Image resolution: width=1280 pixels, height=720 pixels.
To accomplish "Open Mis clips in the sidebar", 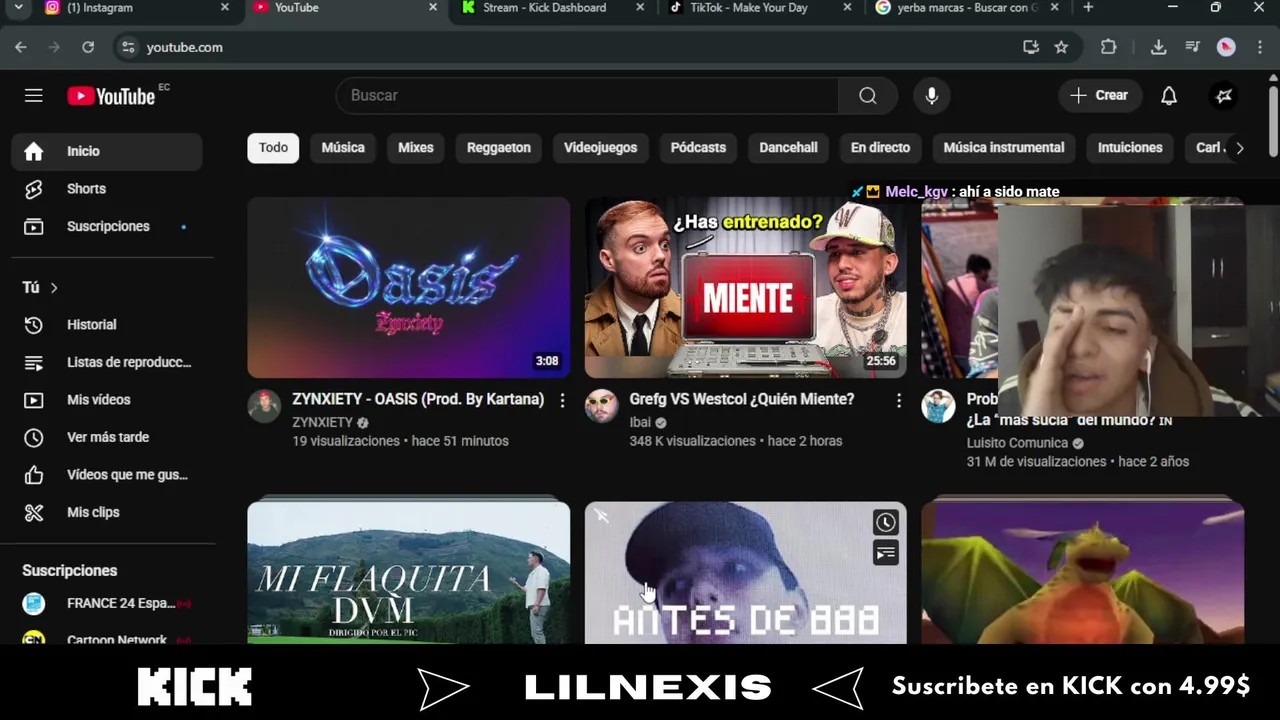I will pos(107,512).
